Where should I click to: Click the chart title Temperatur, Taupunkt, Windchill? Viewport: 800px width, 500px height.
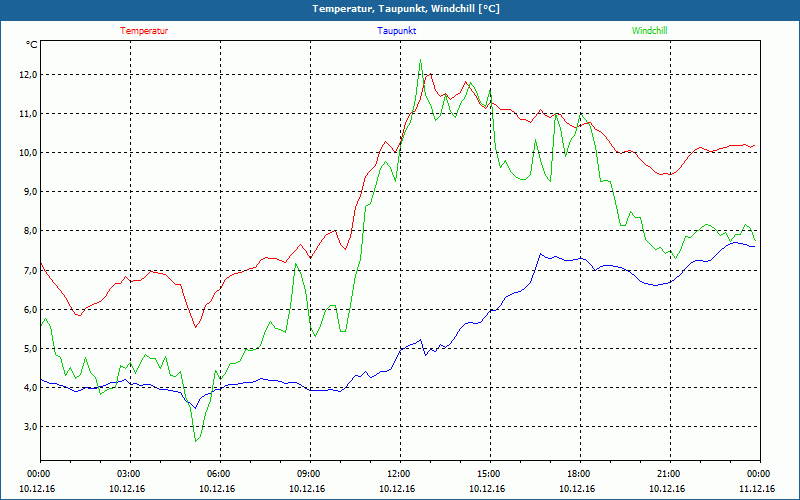pos(406,9)
